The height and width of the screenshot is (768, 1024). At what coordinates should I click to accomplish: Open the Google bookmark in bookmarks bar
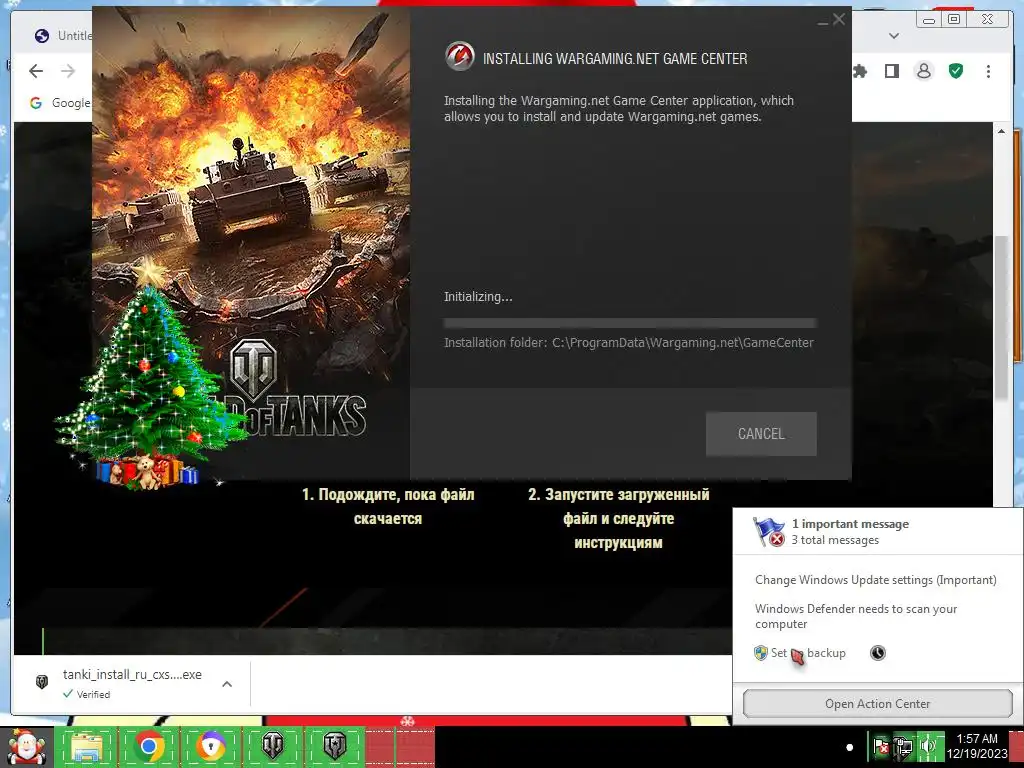pos(60,103)
